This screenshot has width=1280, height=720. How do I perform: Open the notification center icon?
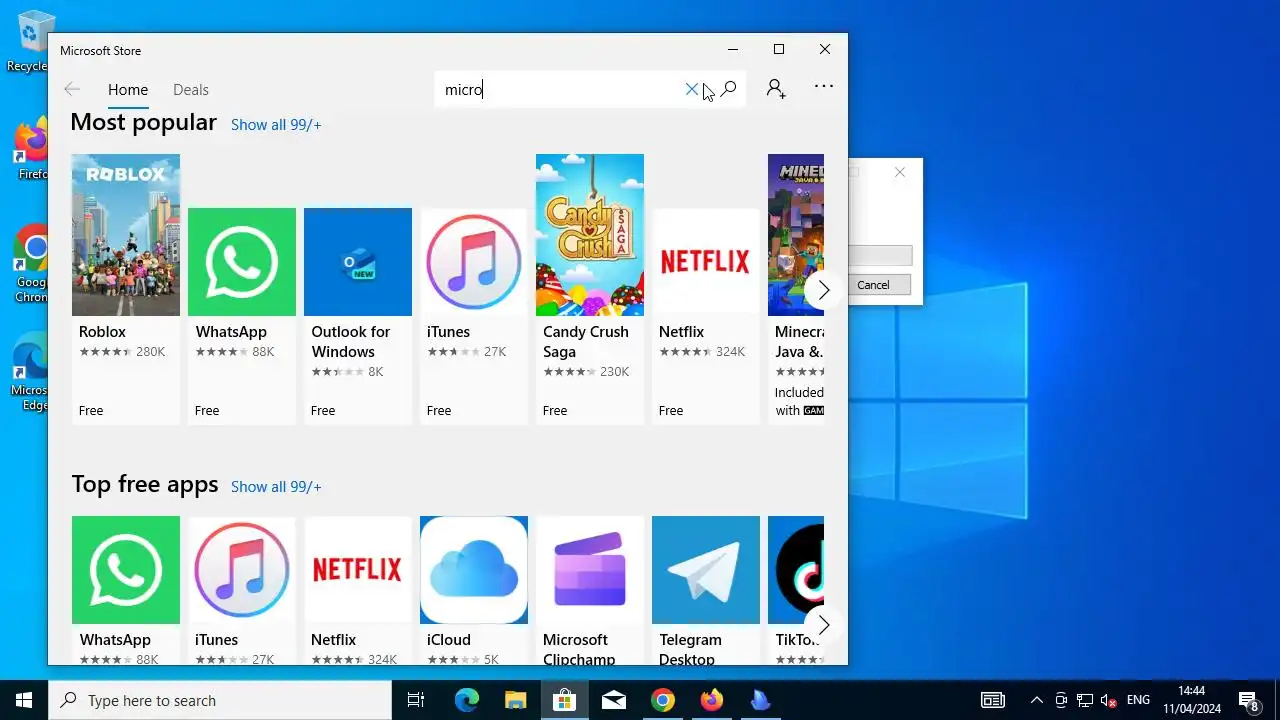1248,700
